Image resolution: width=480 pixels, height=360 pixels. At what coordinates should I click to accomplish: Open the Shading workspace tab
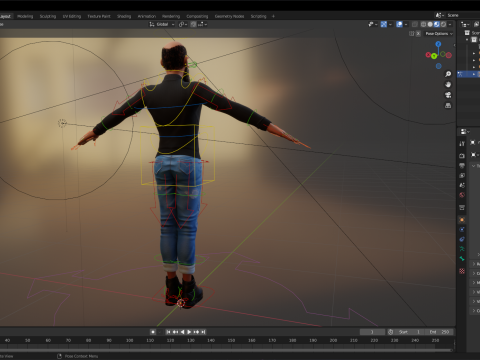coord(124,16)
